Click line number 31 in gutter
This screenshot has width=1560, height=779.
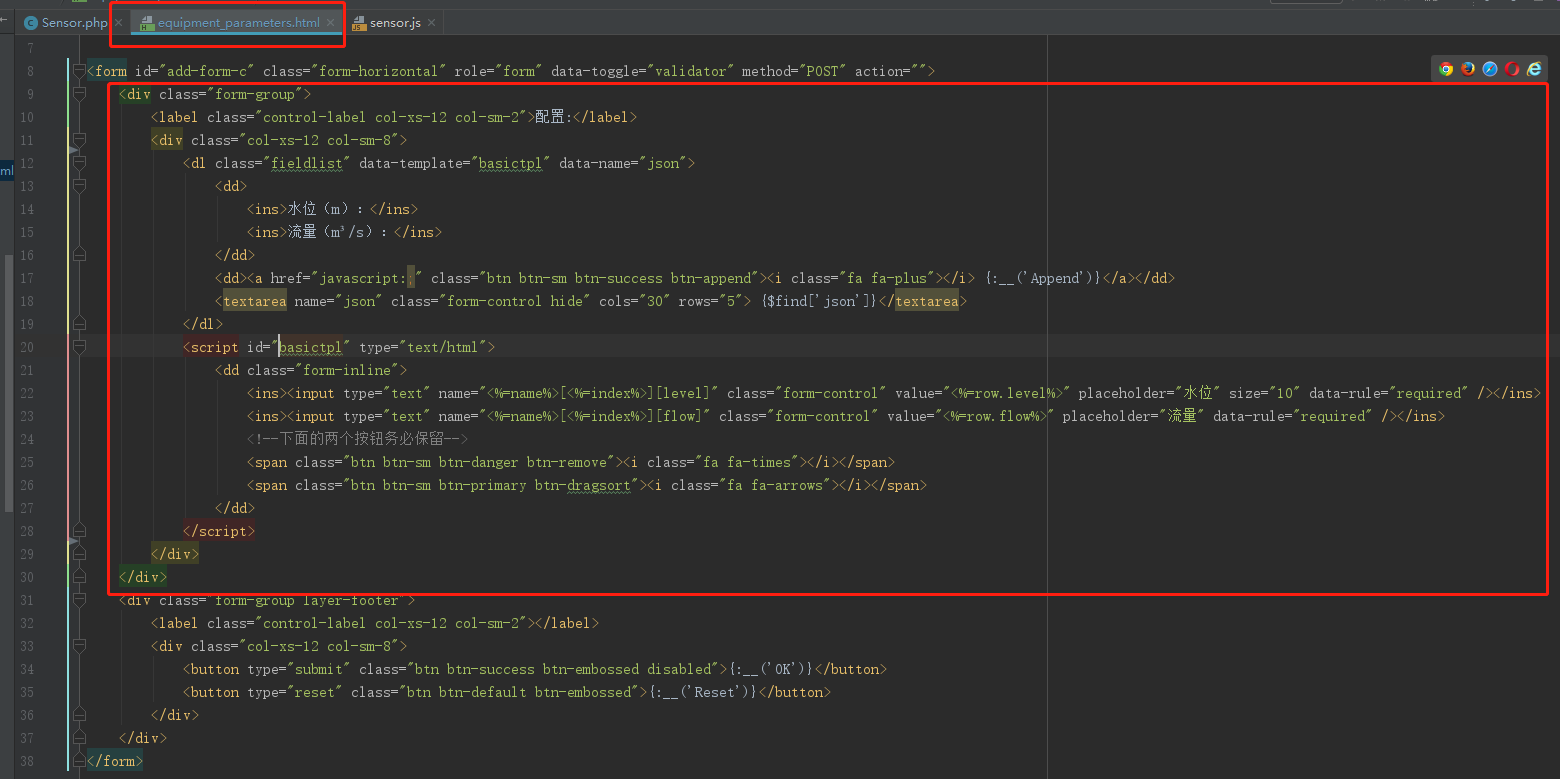(26, 600)
